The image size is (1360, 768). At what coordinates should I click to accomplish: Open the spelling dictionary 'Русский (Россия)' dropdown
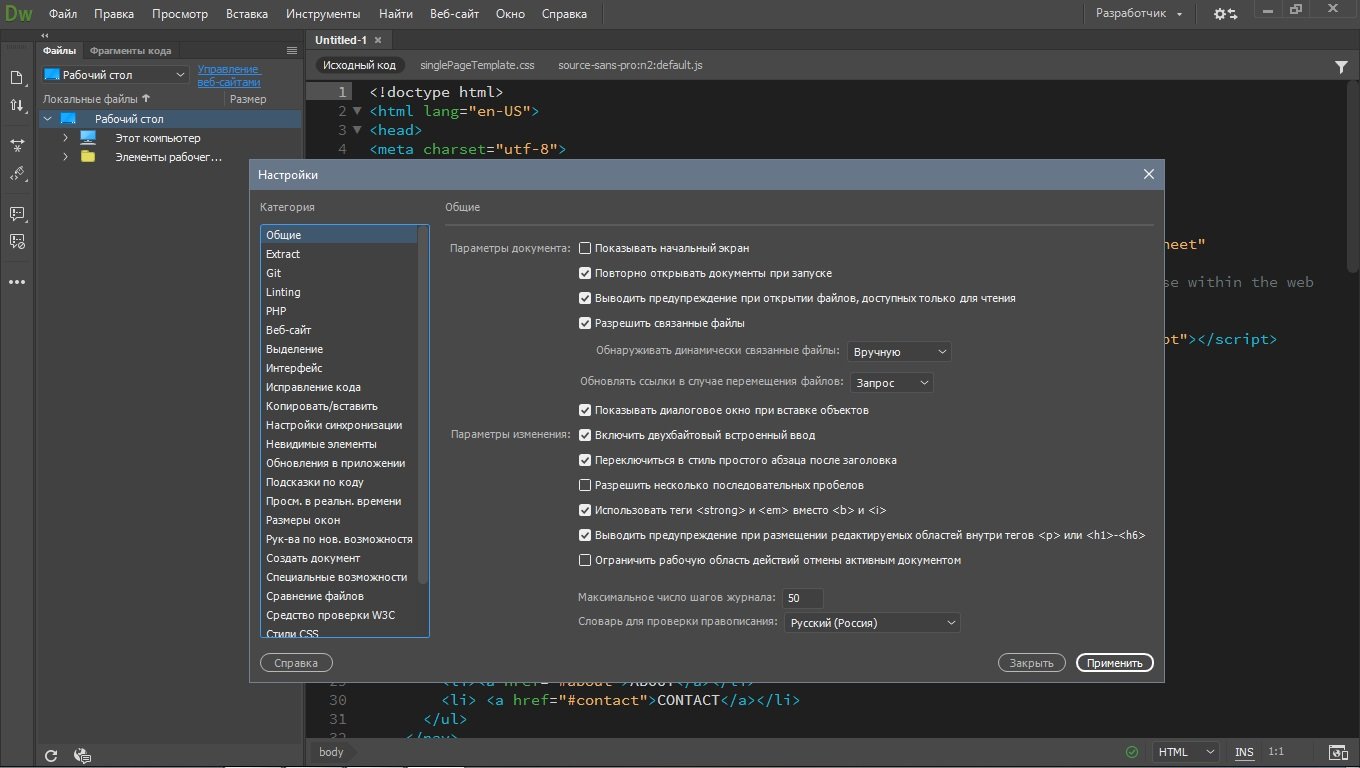coord(871,623)
